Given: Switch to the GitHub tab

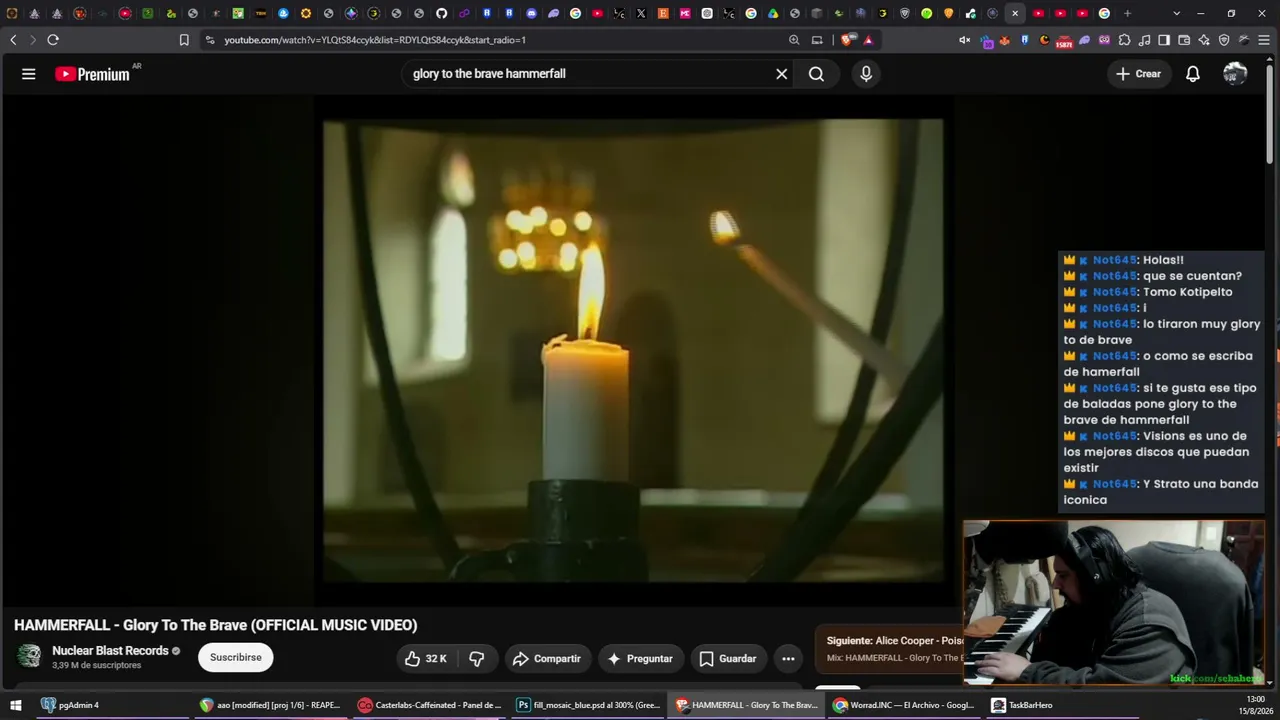Looking at the screenshot, I should [x=441, y=13].
